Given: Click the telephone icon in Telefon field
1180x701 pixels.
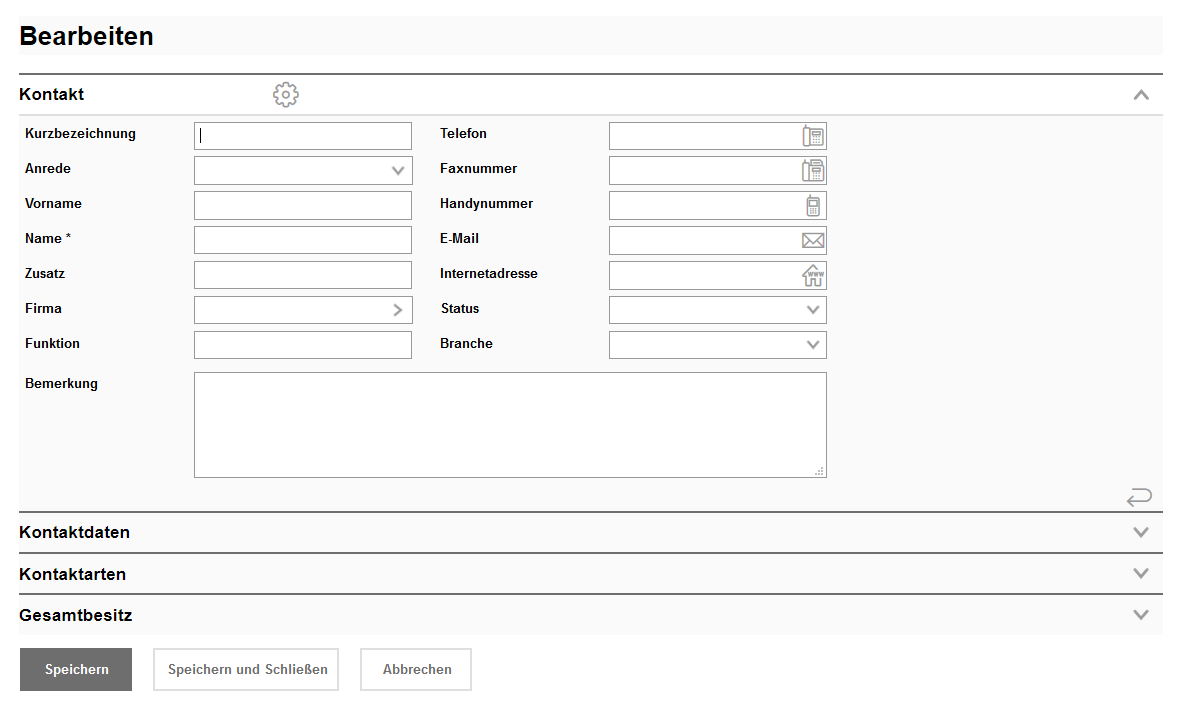Looking at the screenshot, I should (813, 136).
